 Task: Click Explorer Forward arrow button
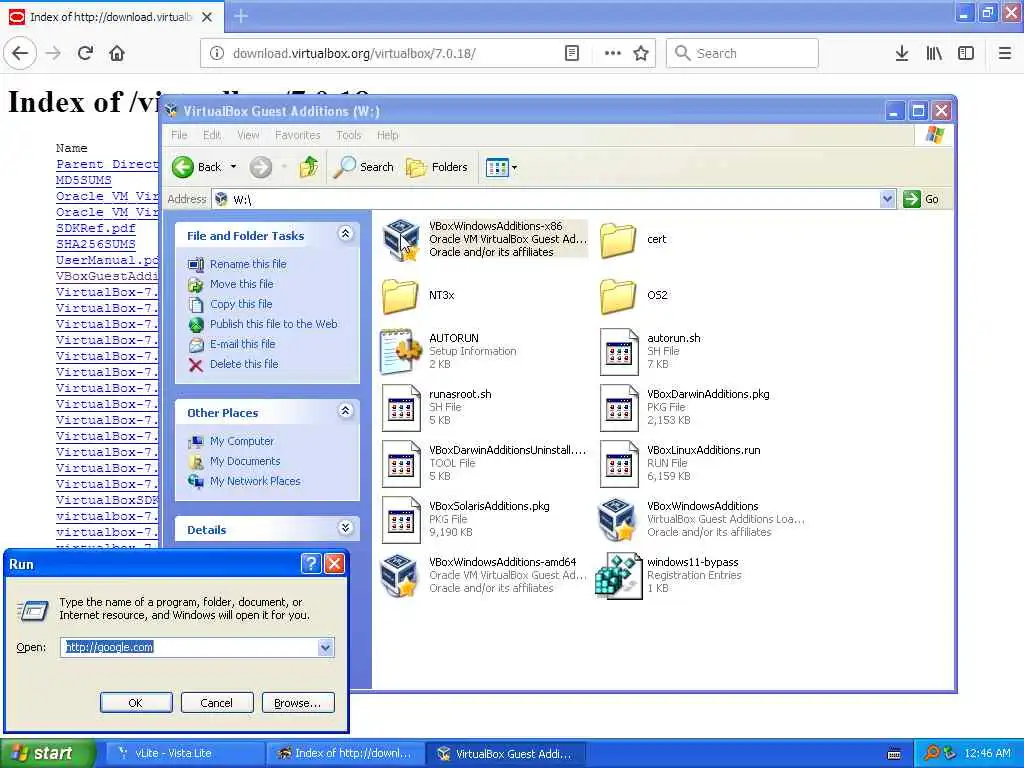tap(261, 167)
